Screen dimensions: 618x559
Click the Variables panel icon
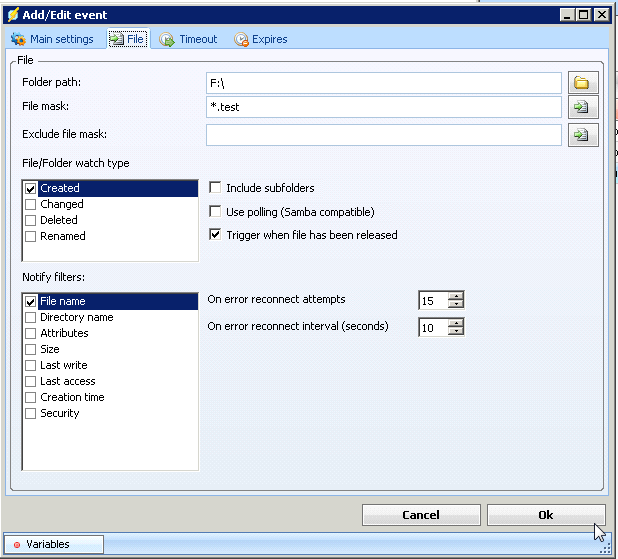(17, 544)
